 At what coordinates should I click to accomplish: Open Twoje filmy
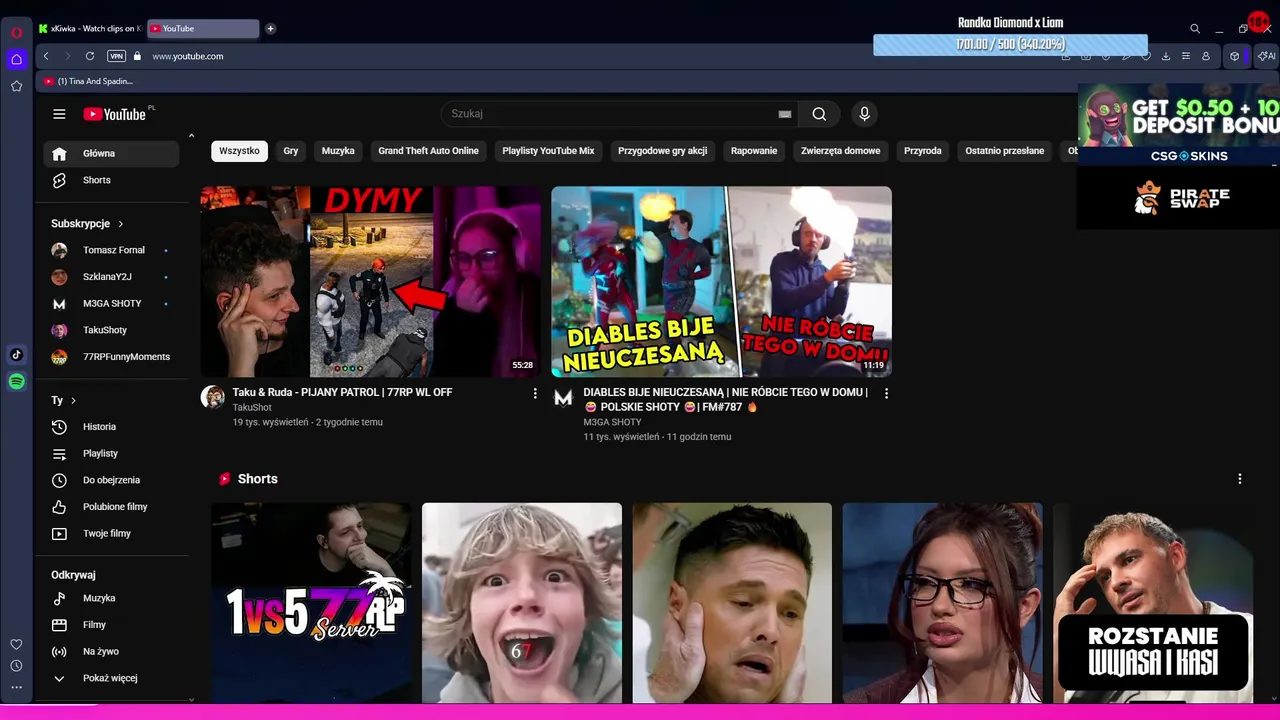click(111, 533)
